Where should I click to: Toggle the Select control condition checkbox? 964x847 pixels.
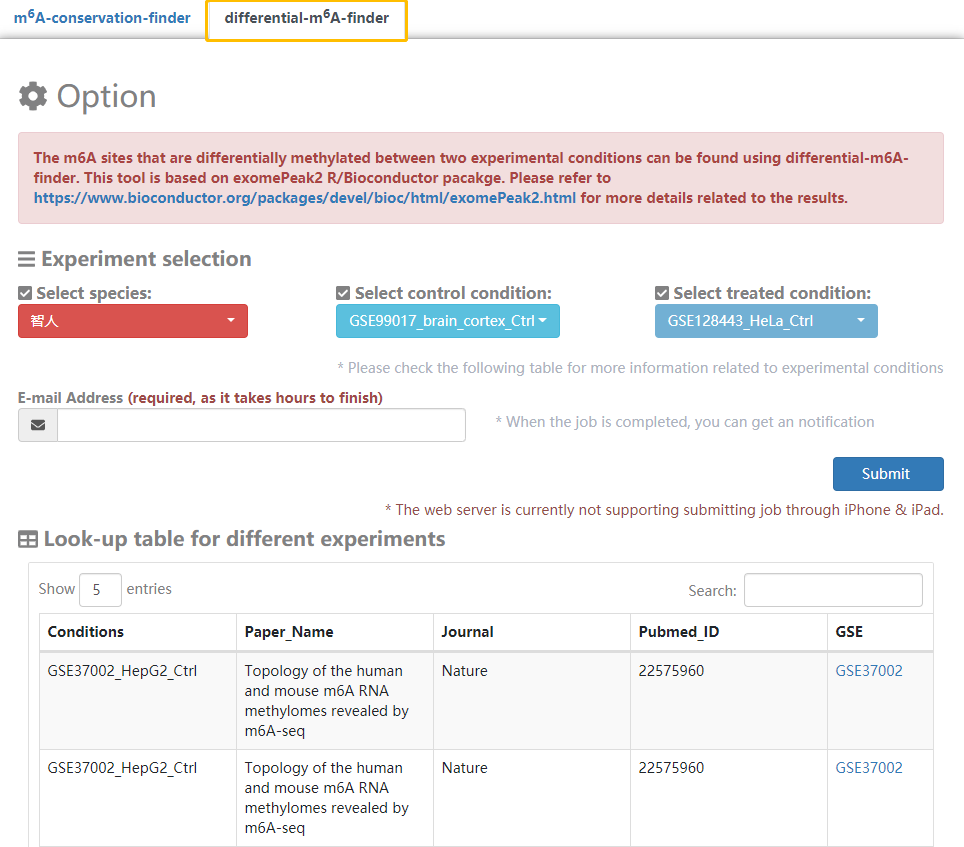click(343, 293)
